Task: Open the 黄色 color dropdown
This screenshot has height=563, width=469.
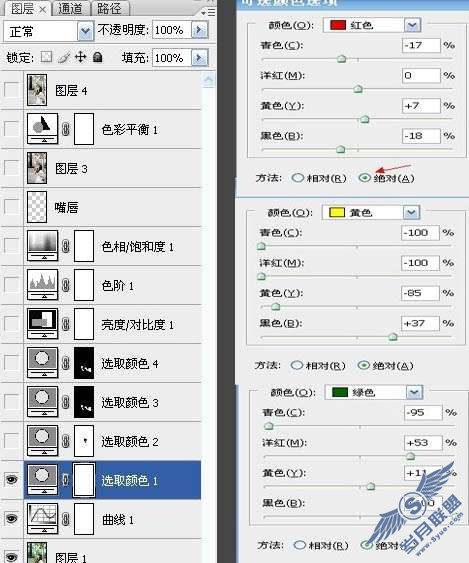Action: click(411, 213)
